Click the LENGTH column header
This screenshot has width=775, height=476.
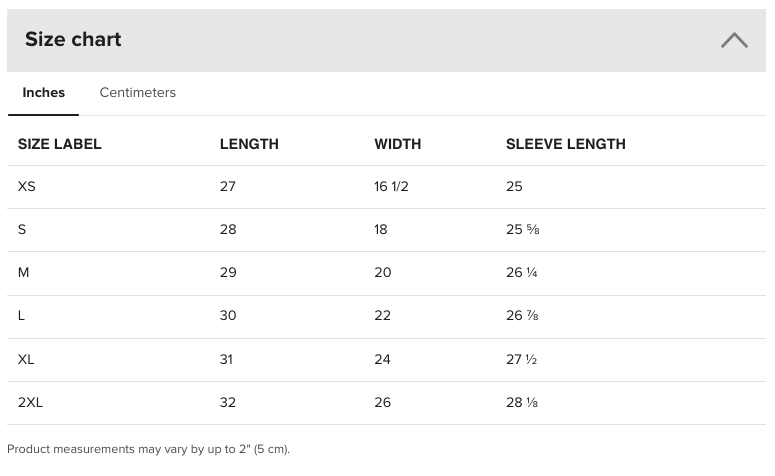[x=249, y=144]
